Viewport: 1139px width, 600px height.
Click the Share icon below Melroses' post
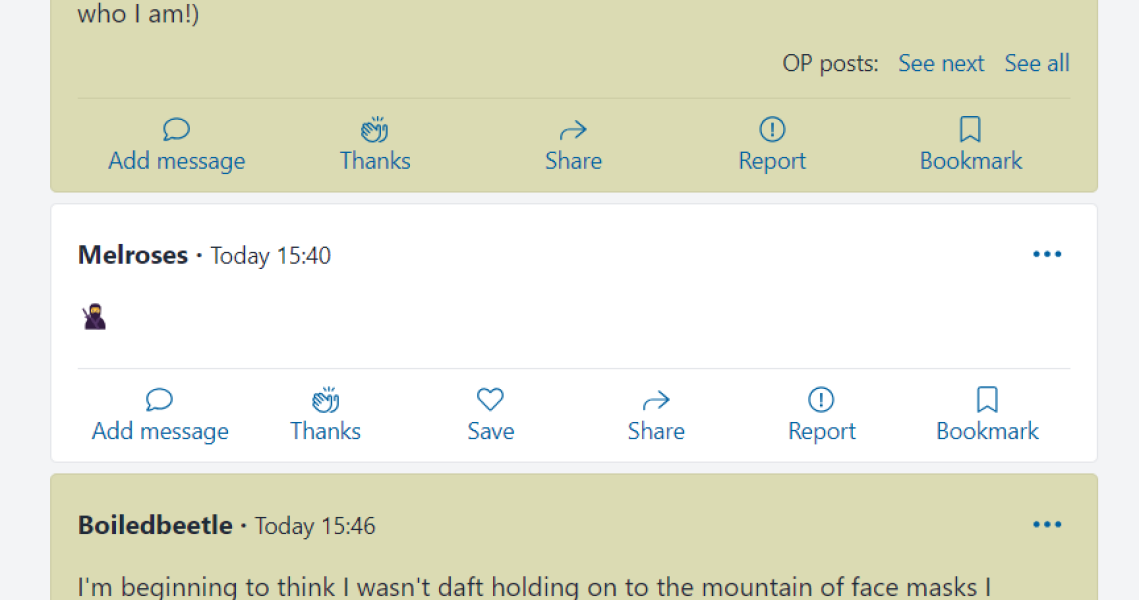click(656, 399)
